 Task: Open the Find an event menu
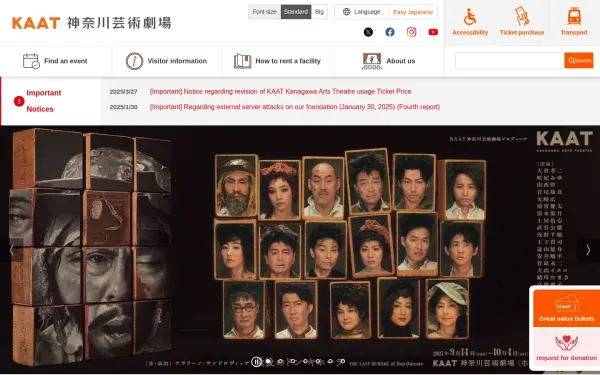pos(55,61)
